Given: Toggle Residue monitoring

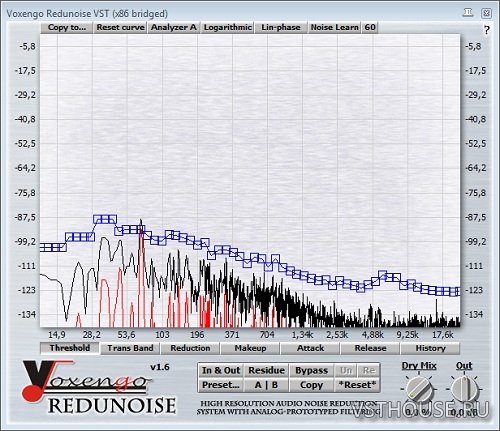Looking at the screenshot, I should (267, 370).
